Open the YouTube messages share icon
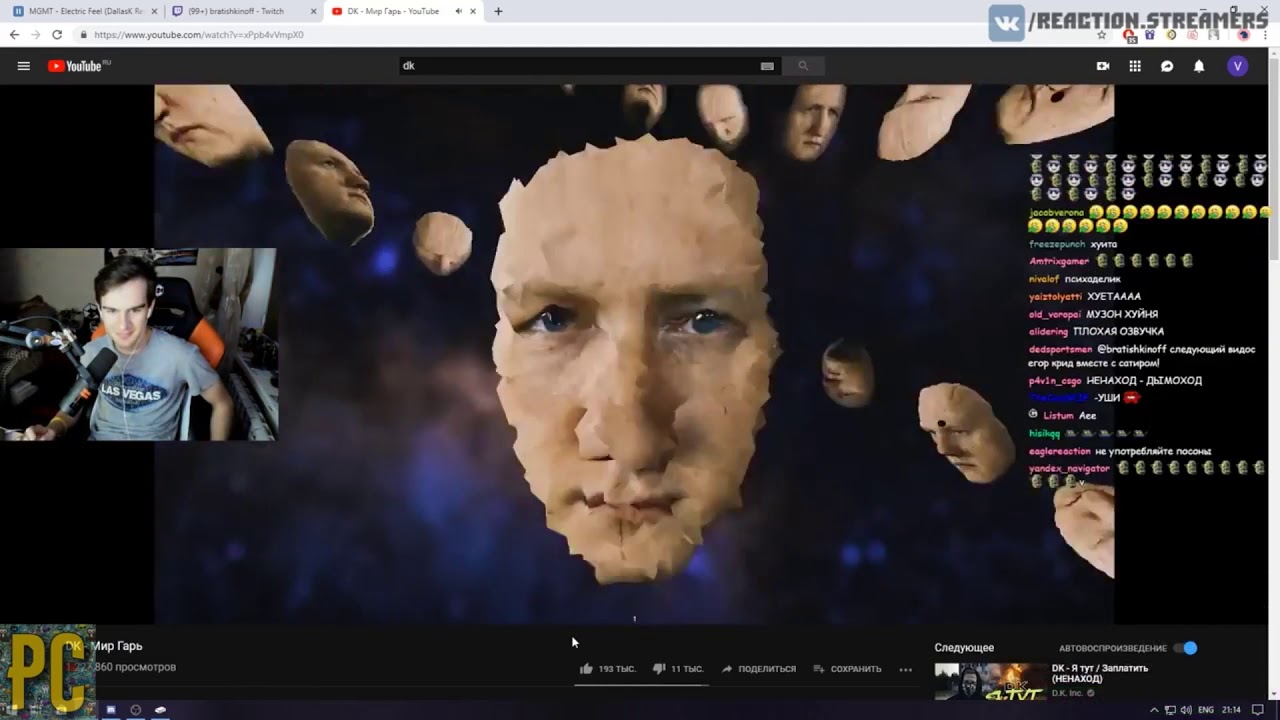 tap(1167, 66)
